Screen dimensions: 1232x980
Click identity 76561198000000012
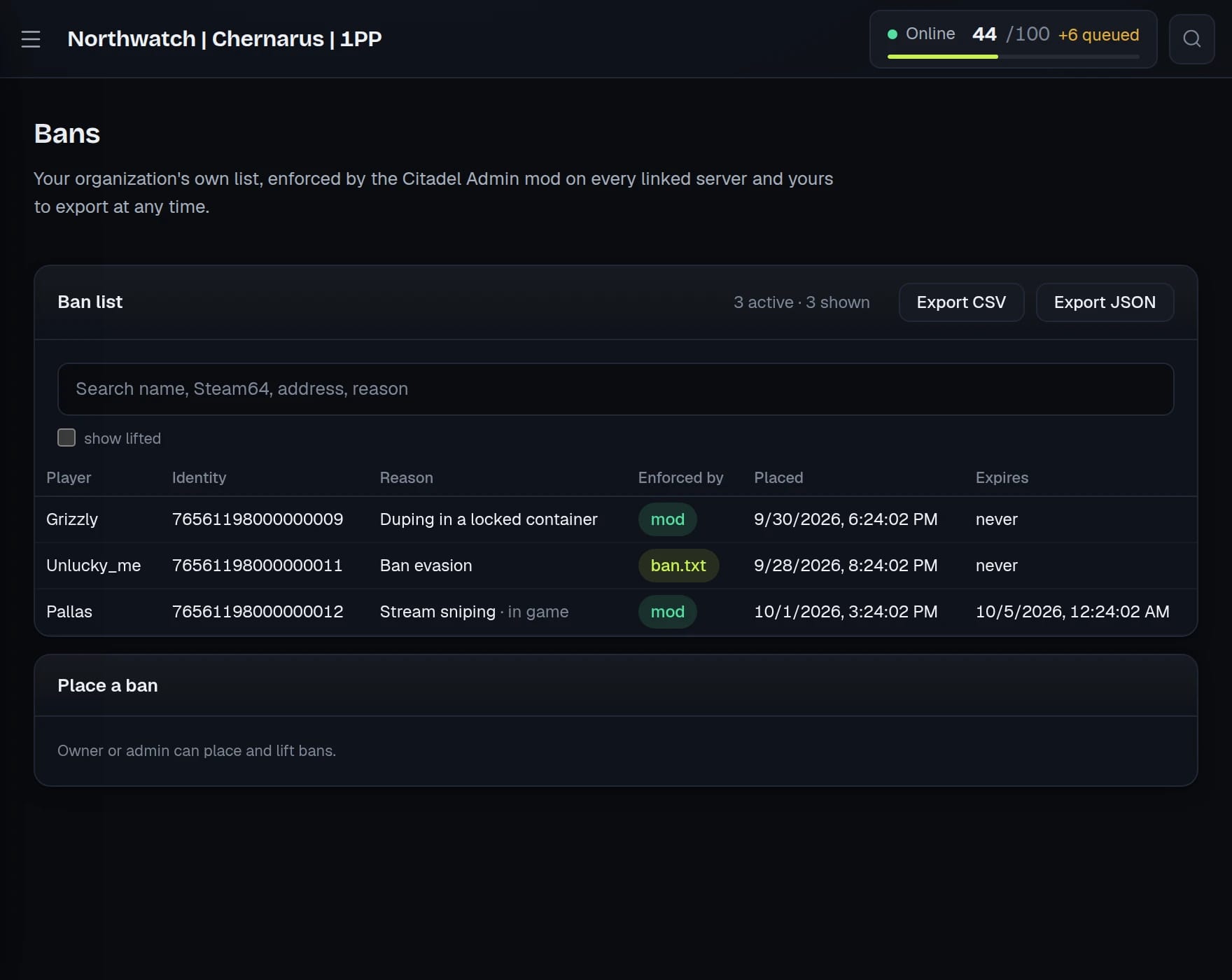point(258,612)
